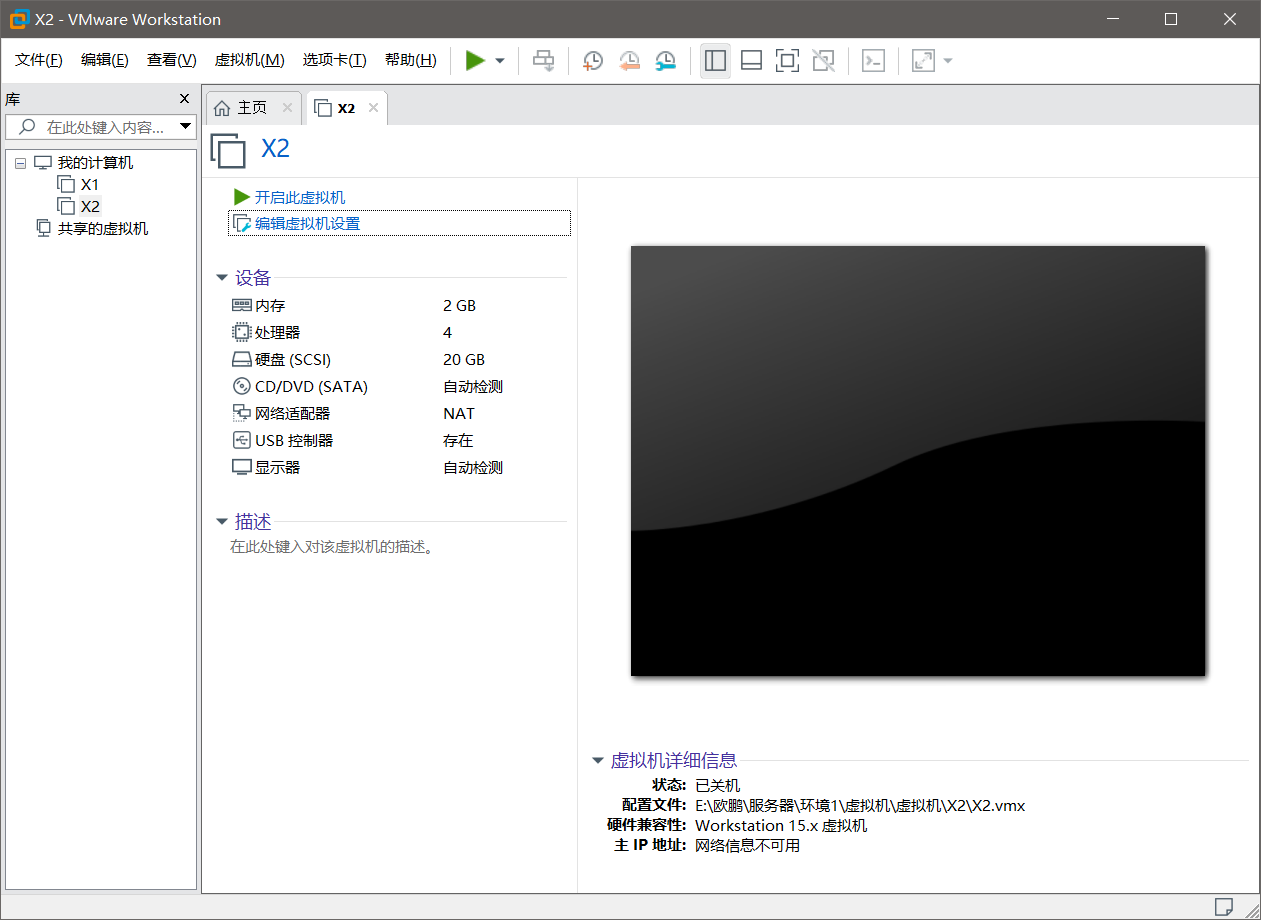Click the 2 GB memory value
1261x920 pixels.
point(459,305)
